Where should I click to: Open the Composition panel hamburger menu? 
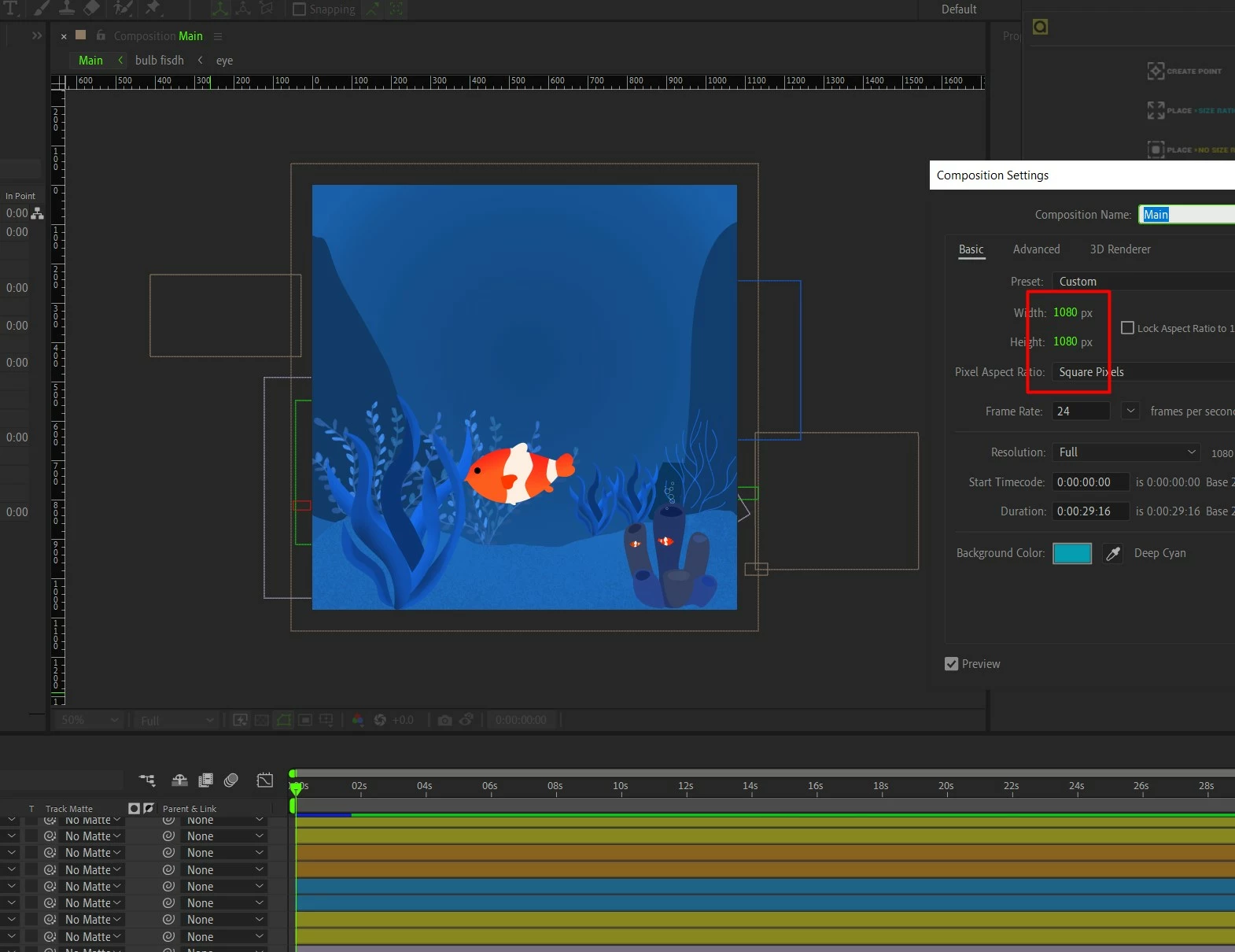218,36
